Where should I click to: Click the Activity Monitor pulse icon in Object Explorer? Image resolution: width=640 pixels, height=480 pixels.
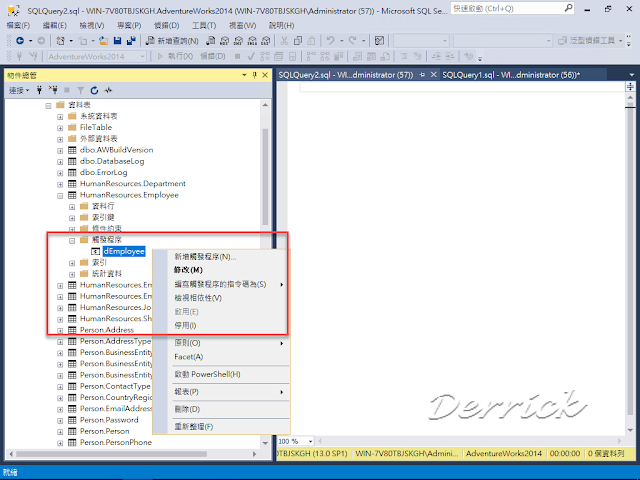pyautogui.click(x=108, y=90)
